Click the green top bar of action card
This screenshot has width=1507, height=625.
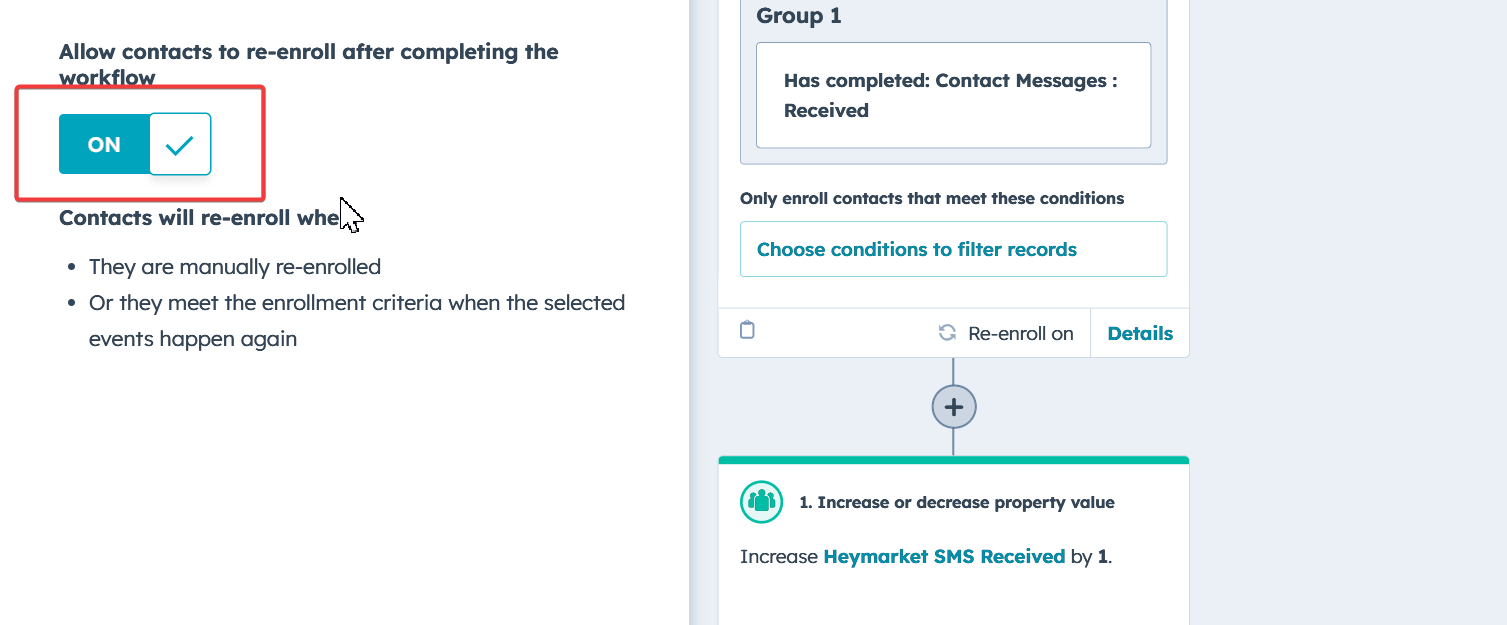tap(953, 460)
